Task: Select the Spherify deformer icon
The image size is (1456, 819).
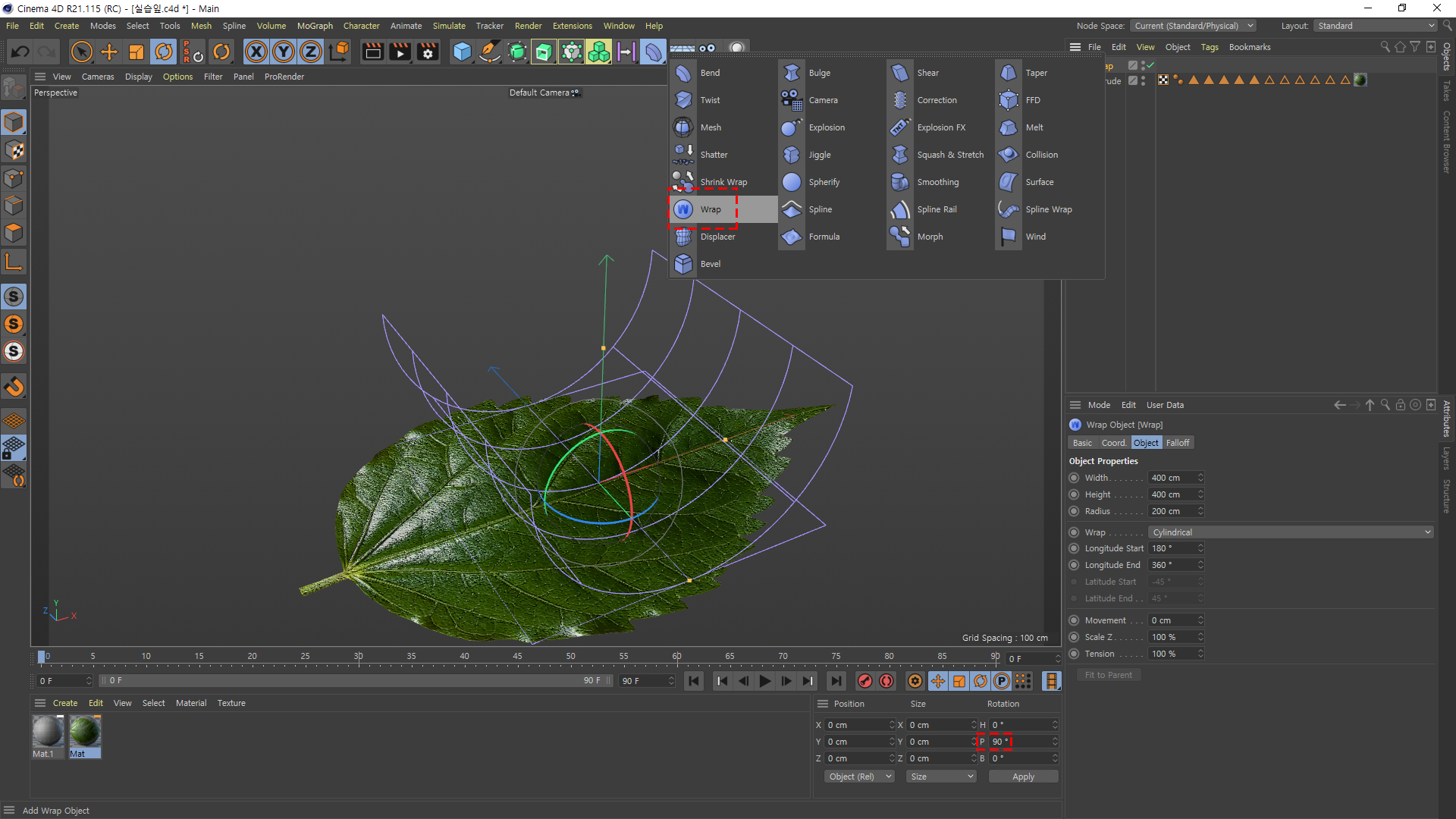Action: (x=792, y=182)
